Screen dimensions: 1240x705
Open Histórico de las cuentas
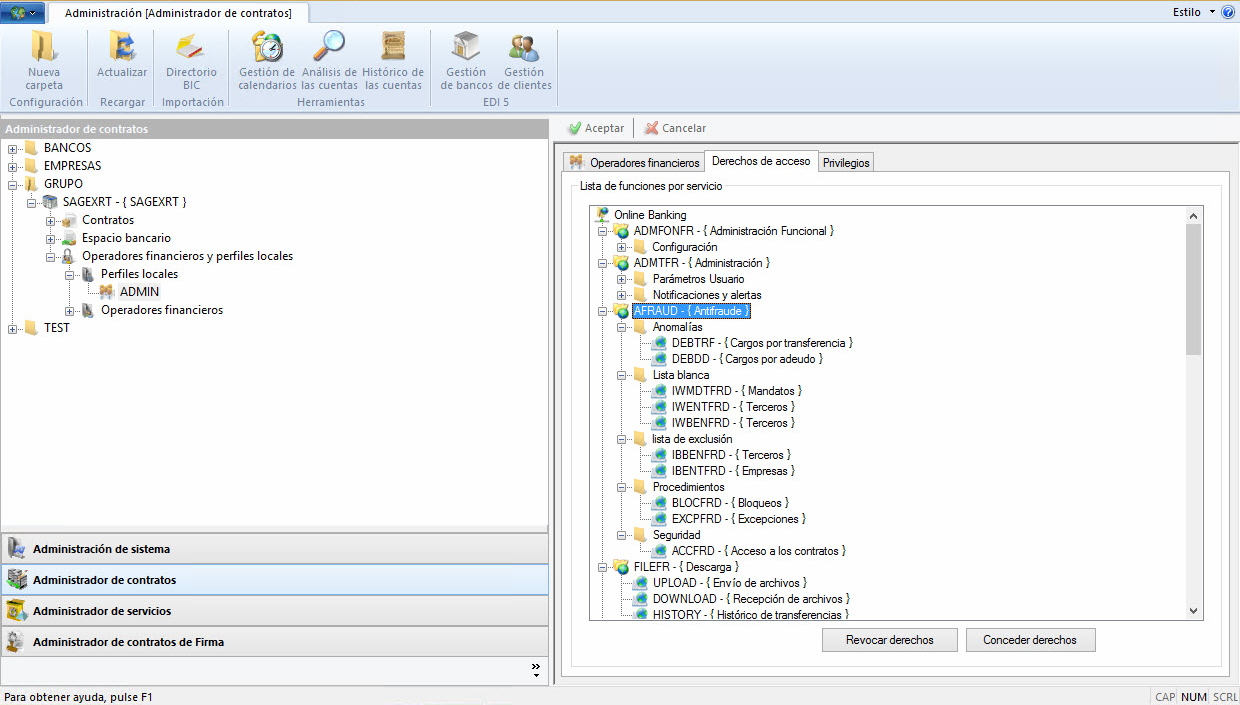[x=392, y=48]
